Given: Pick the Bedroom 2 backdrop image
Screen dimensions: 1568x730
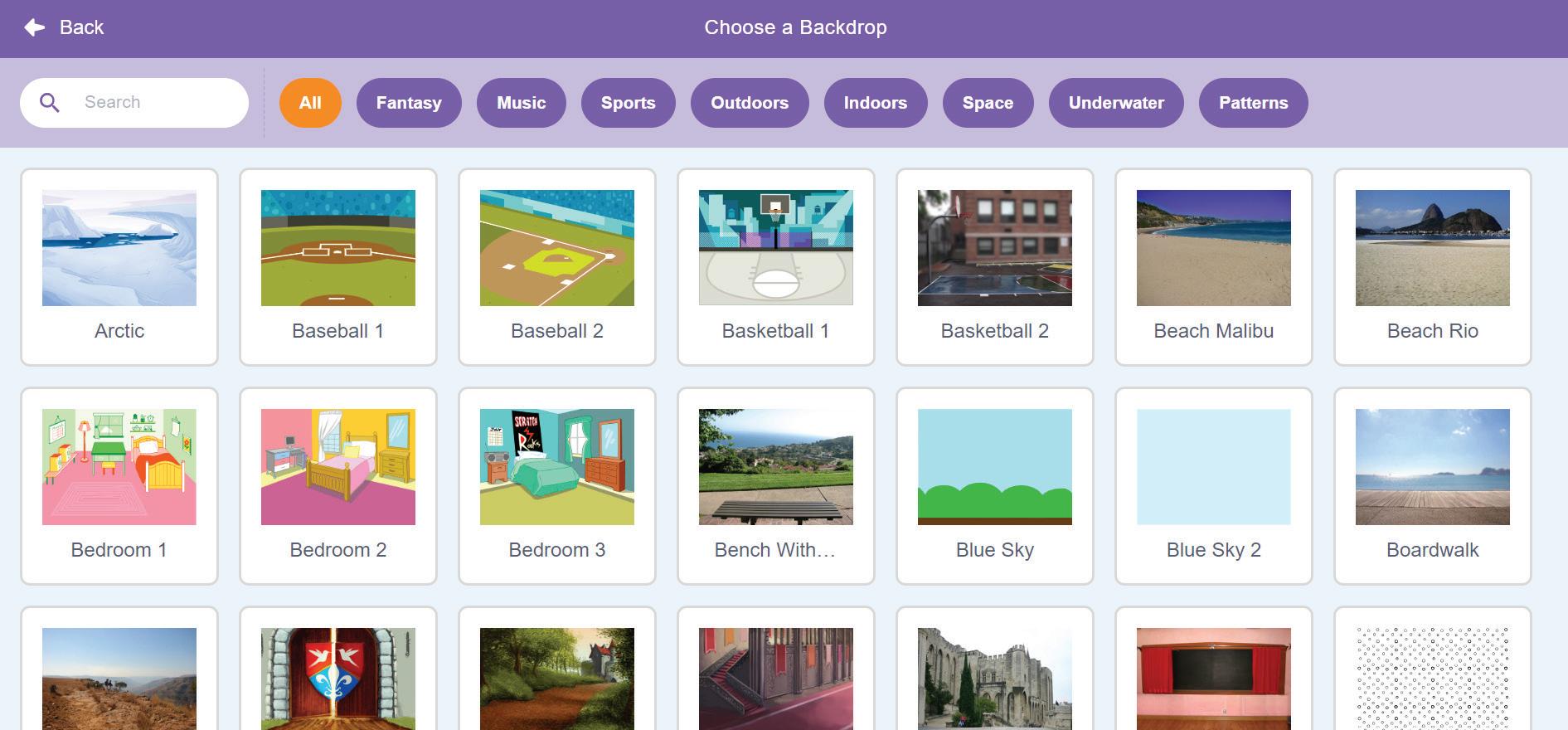Looking at the screenshot, I should pyautogui.click(x=338, y=467).
